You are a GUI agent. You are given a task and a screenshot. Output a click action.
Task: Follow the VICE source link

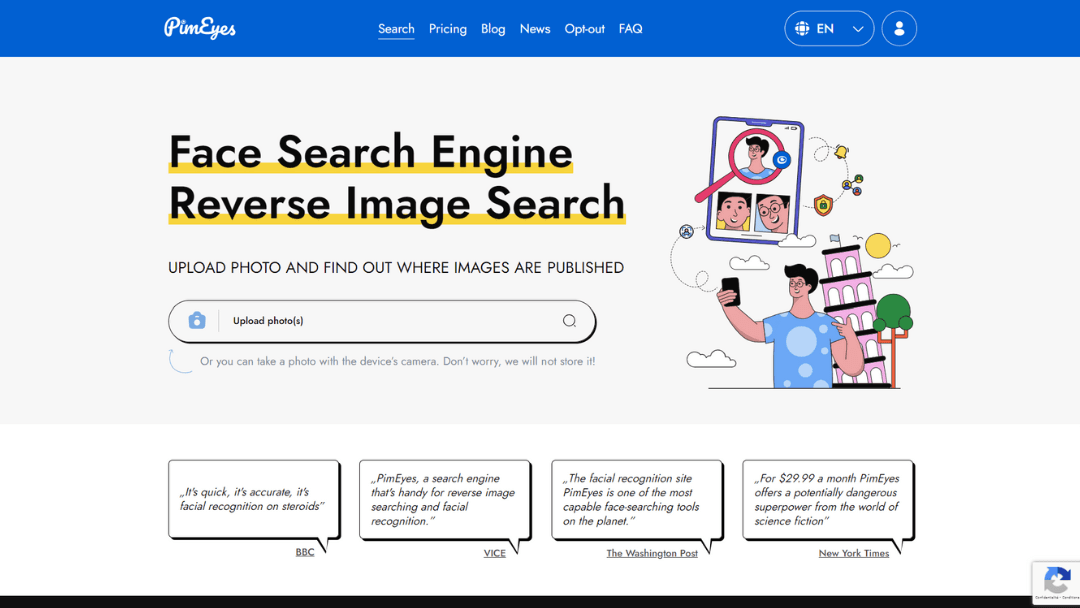494,553
